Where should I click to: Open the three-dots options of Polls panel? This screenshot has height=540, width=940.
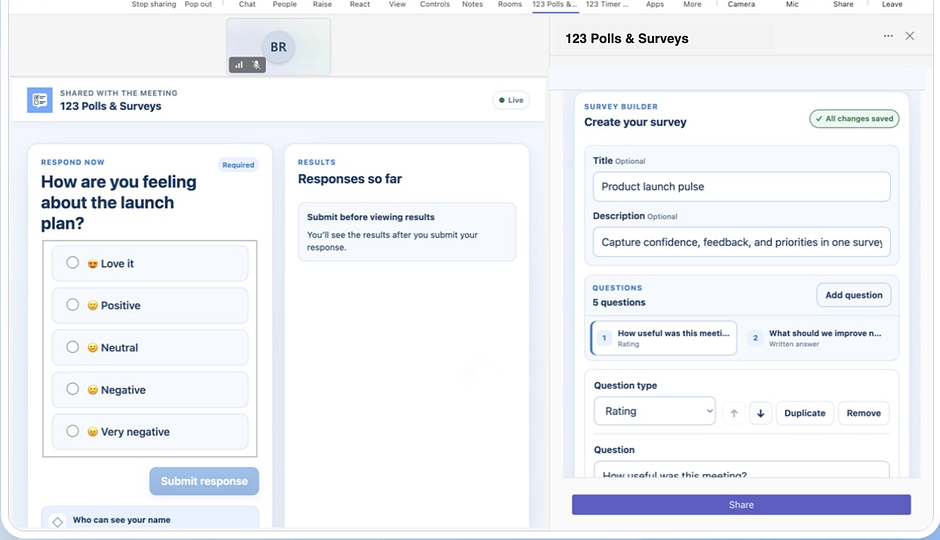[888, 36]
